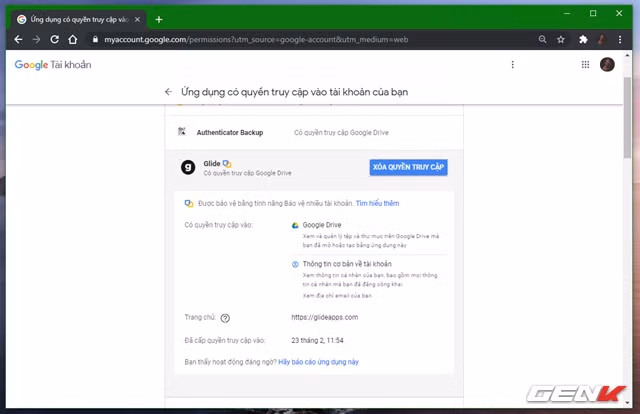Open Google account page options menu
Screen dimensions: 640x414
(x=513, y=65)
